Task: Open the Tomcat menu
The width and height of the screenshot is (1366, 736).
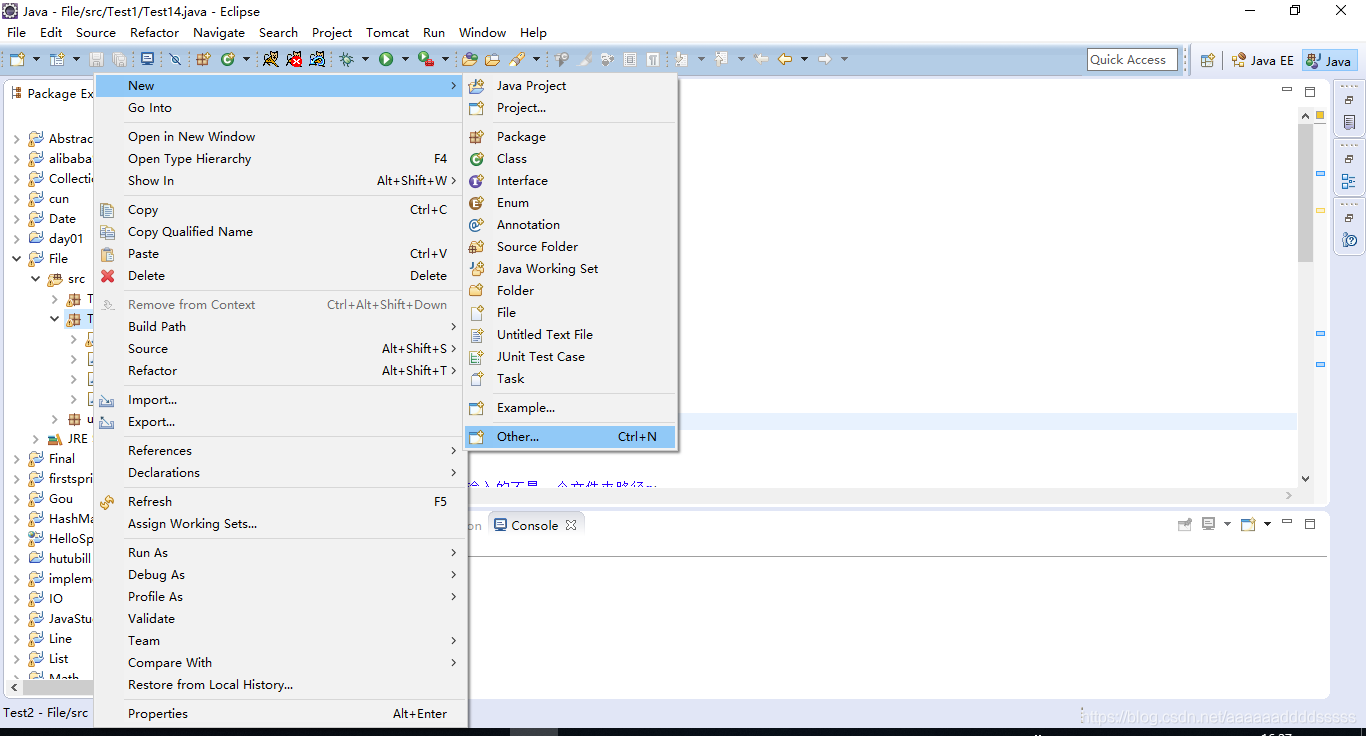Action: [x=387, y=32]
